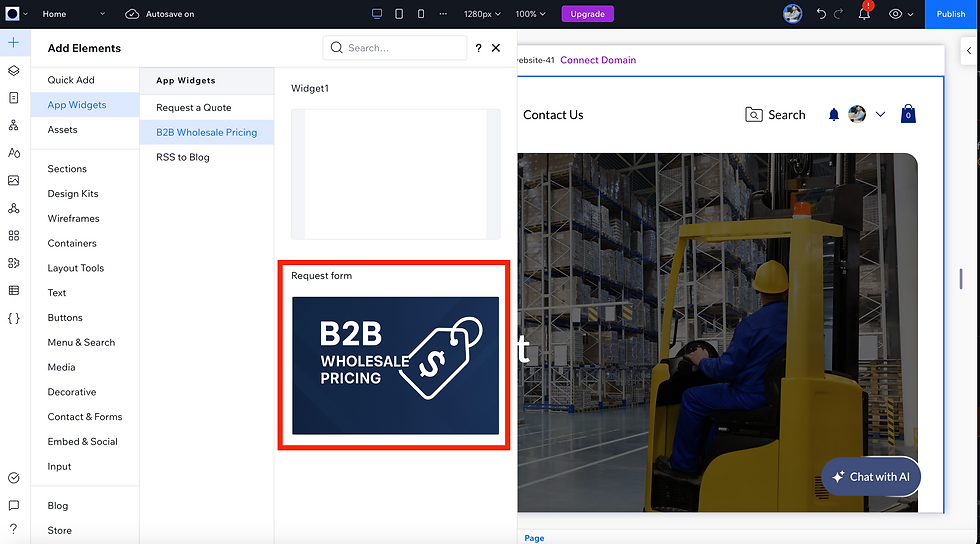The height and width of the screenshot is (544, 980).
Task: Close the Add Elements panel
Action: tap(496, 48)
